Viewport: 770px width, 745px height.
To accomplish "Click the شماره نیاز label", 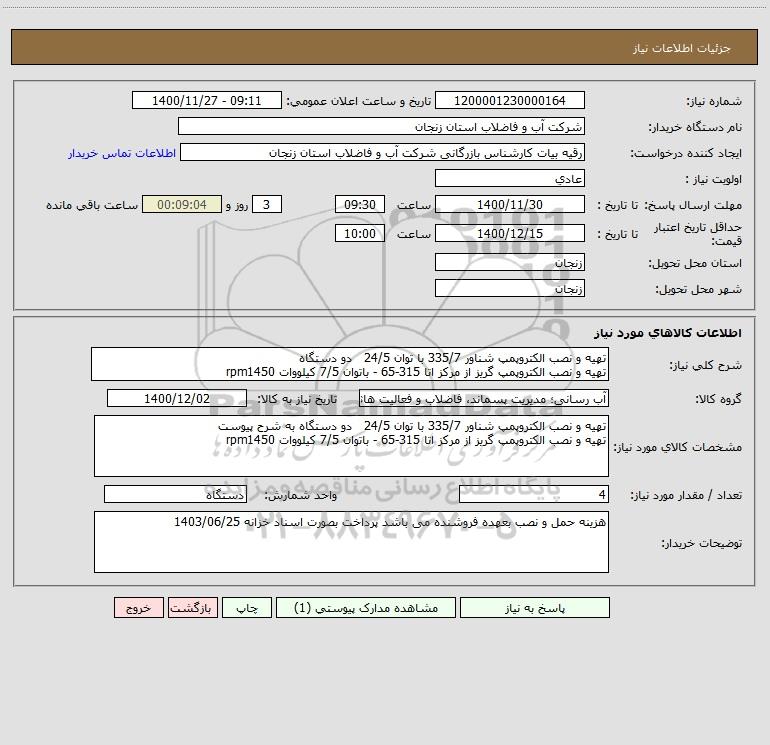I will (x=714, y=101).
